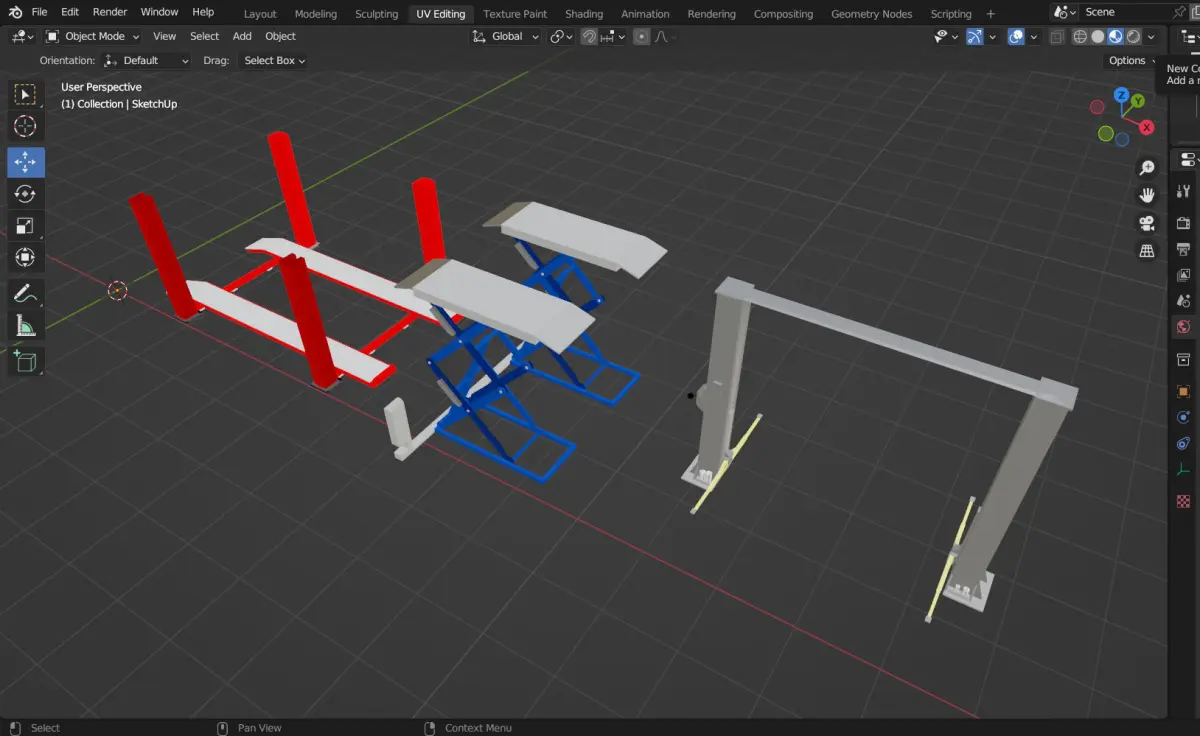Toggle show overlays button

1016,36
